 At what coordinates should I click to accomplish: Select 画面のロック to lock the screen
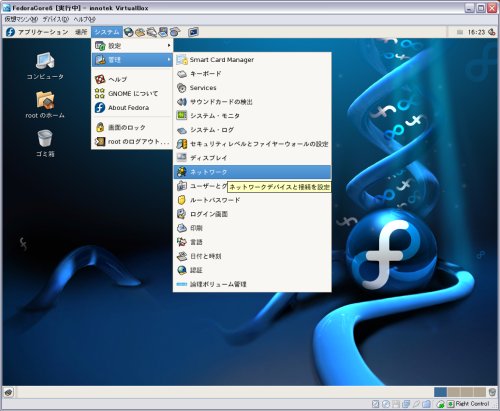pyautogui.click(x=132, y=127)
